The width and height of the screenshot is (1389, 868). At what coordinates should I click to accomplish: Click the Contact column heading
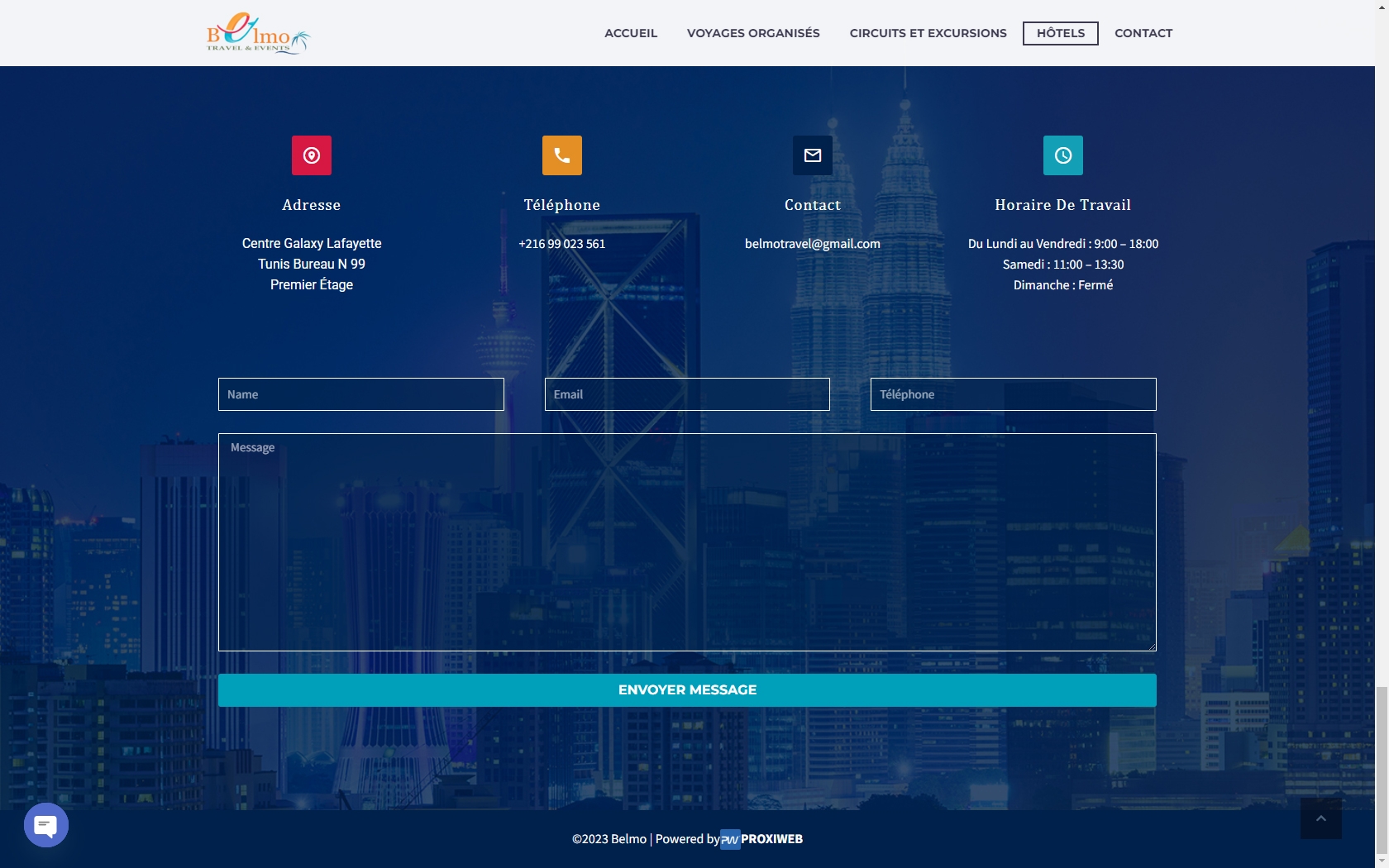[x=813, y=205]
